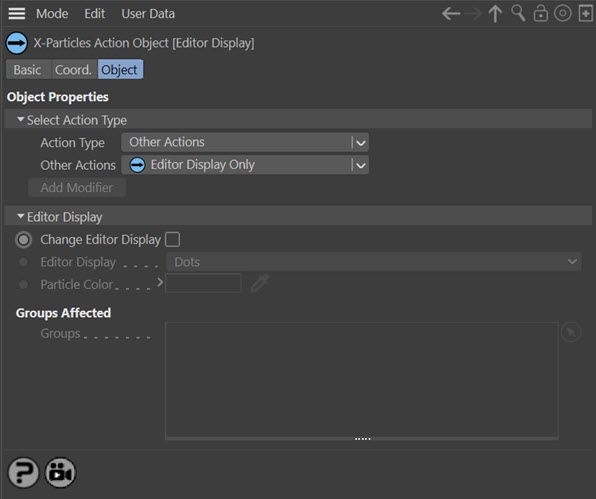
Task: Toggle the Change Editor Display keyframe dot
Action: coord(24,240)
